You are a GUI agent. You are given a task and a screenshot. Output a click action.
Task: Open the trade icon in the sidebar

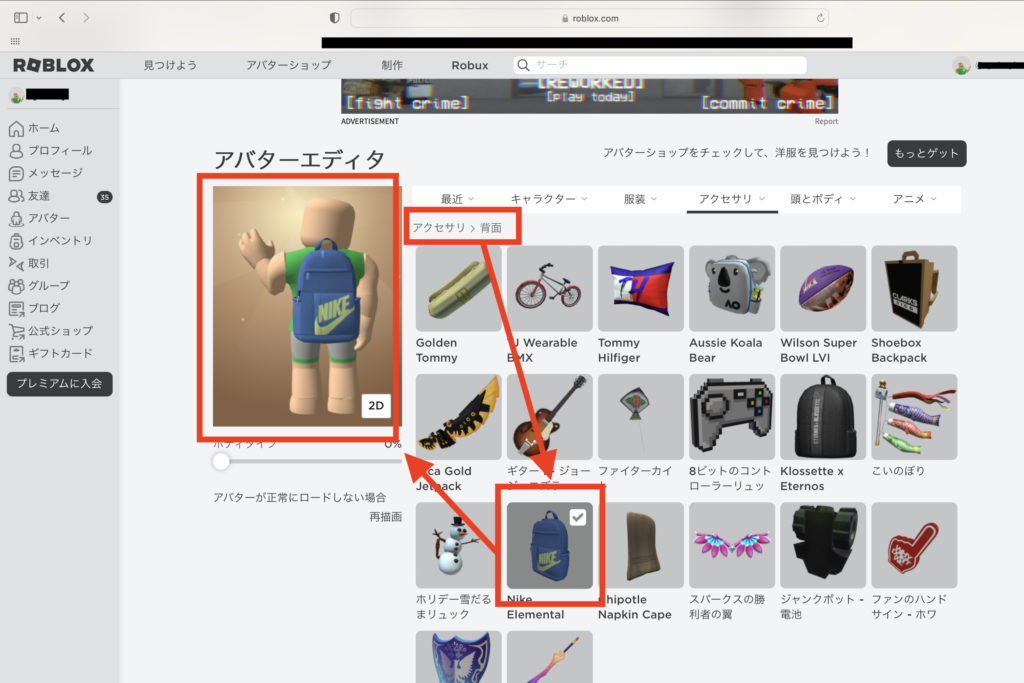(16, 263)
